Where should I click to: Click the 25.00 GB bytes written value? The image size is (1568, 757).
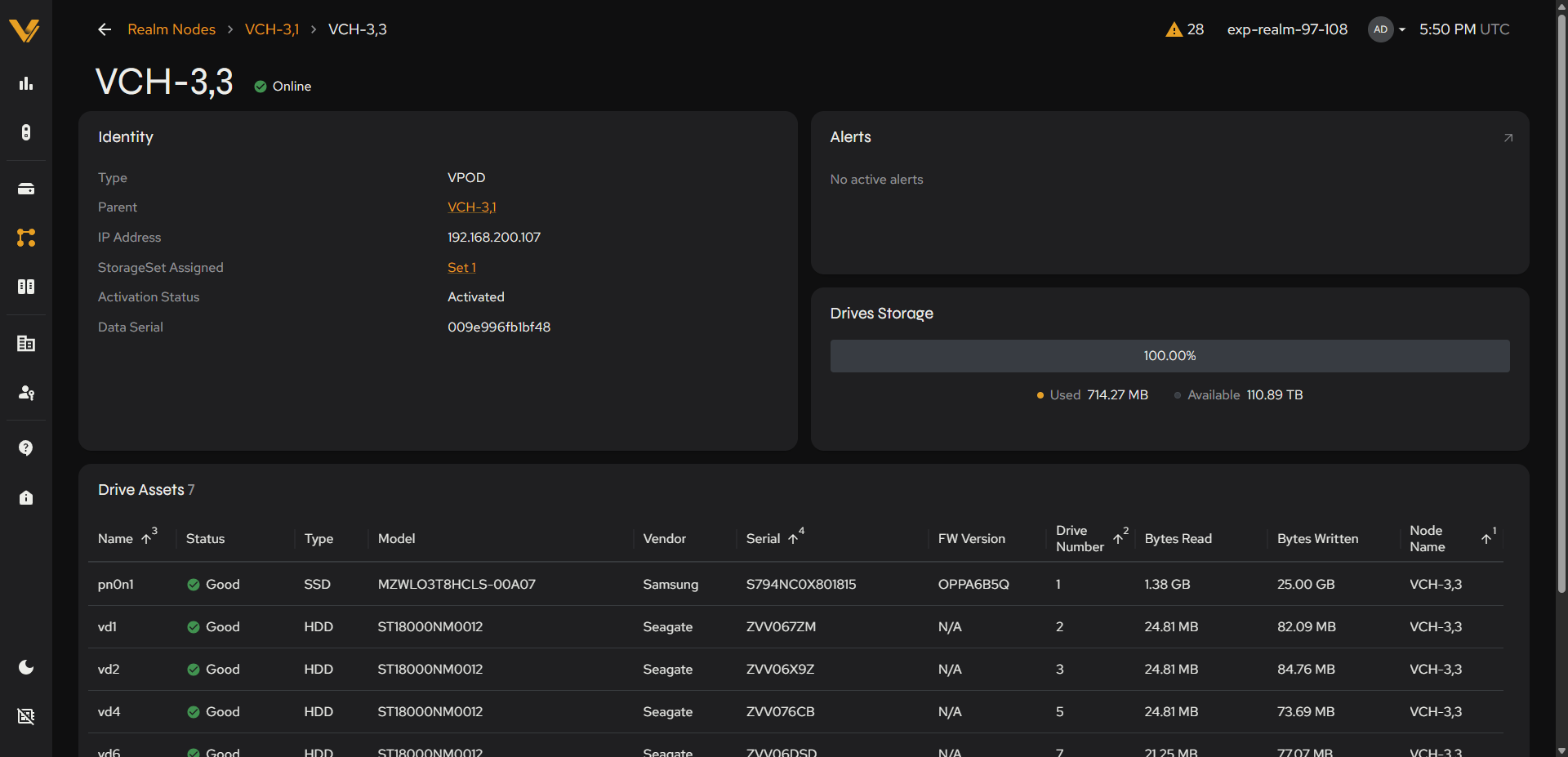pos(1306,585)
